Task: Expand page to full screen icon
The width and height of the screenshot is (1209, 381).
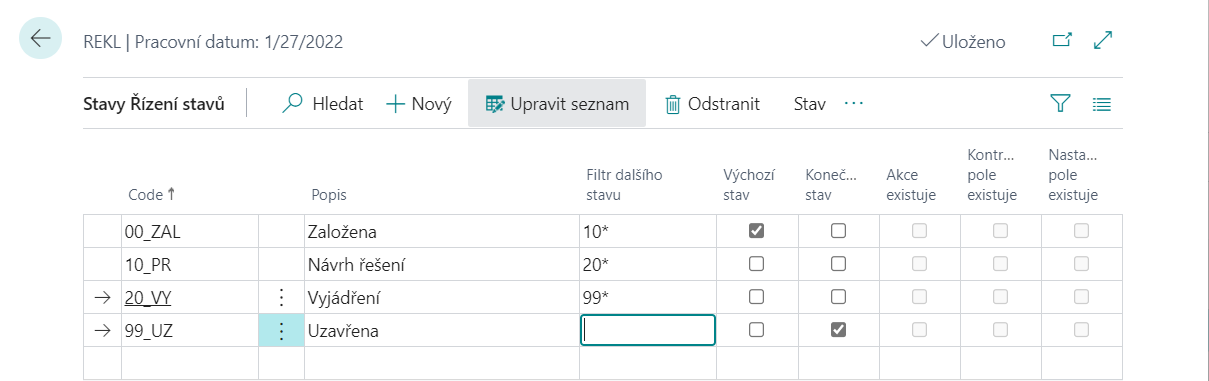Action: [x=1104, y=40]
